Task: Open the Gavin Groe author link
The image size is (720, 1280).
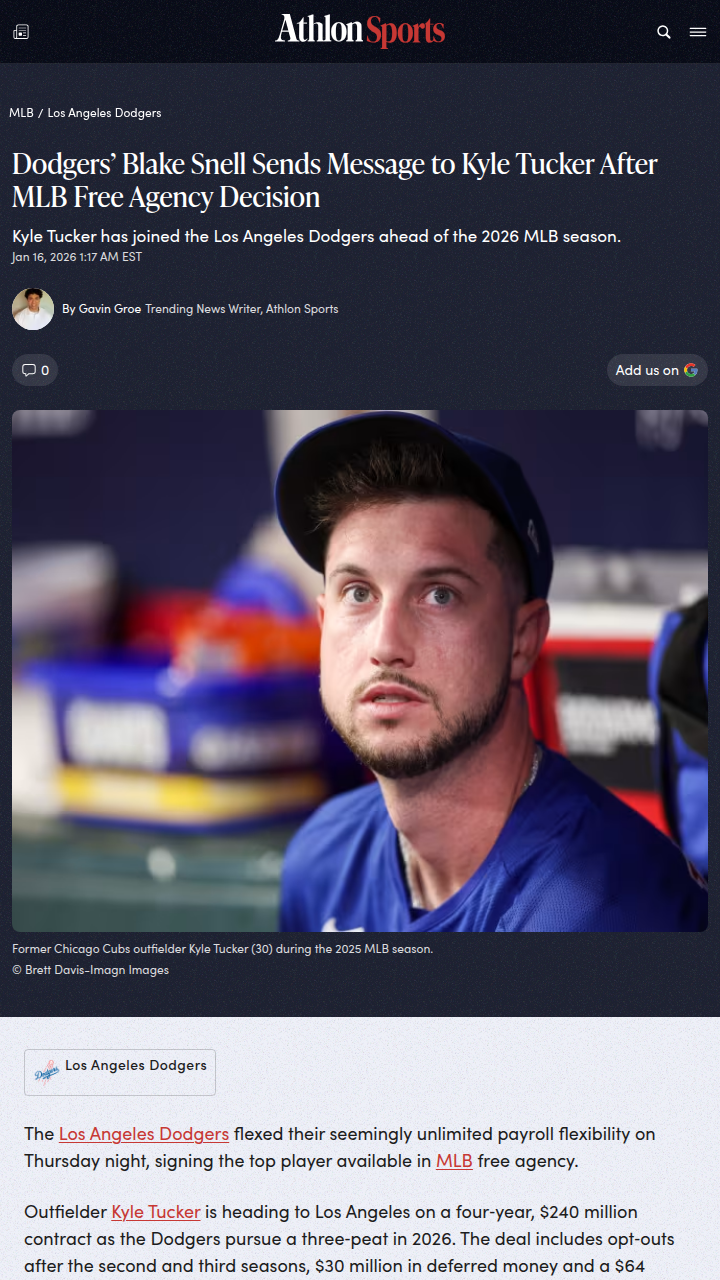Action: pyautogui.click(x=110, y=309)
